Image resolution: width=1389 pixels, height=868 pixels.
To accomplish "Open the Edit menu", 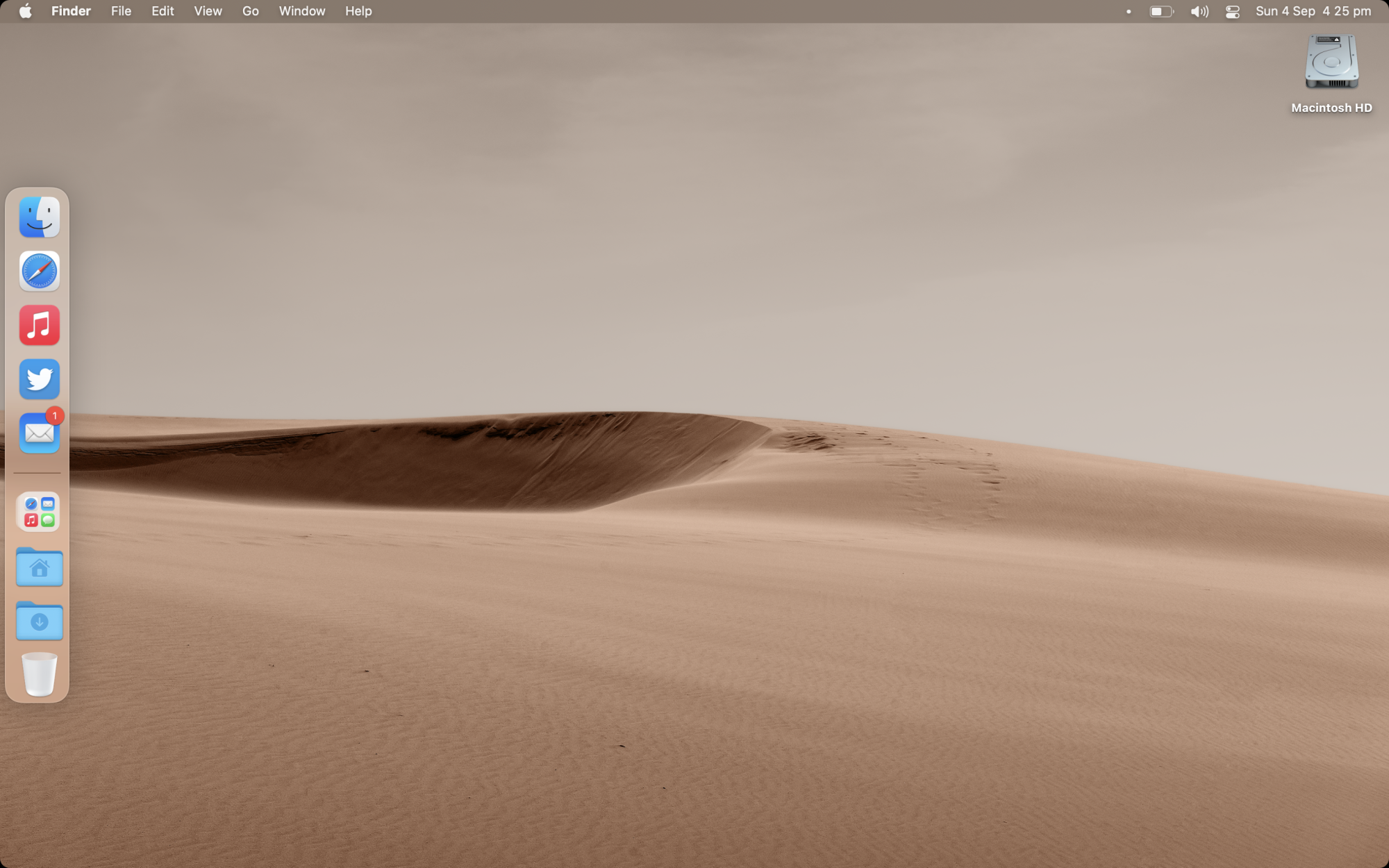I will [163, 11].
